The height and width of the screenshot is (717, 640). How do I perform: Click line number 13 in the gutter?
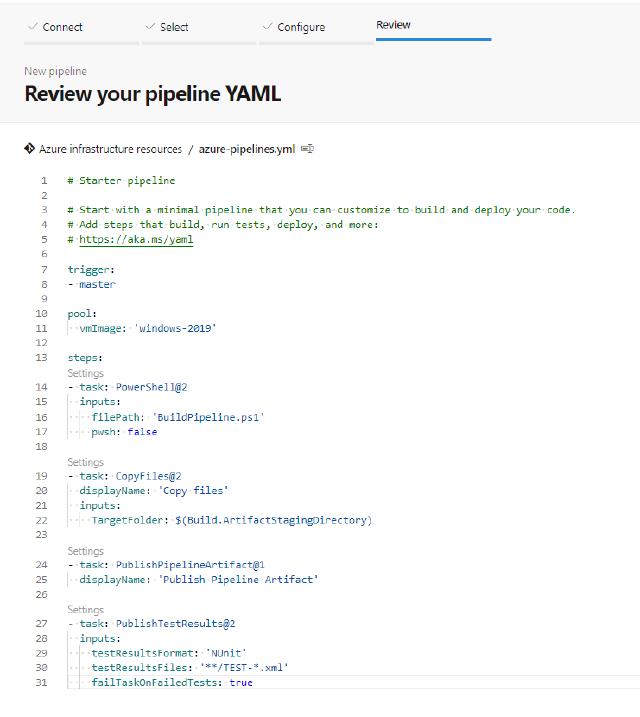41,357
